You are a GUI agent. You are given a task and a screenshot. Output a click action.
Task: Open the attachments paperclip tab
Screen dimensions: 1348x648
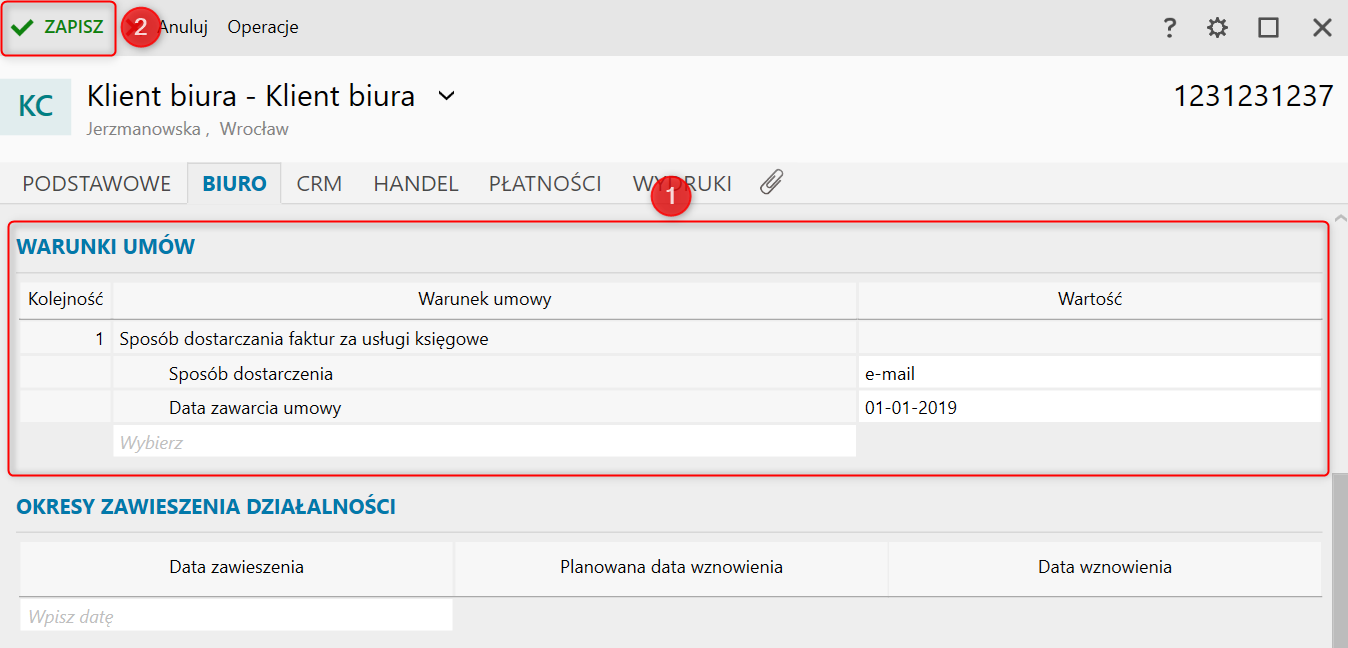point(771,183)
